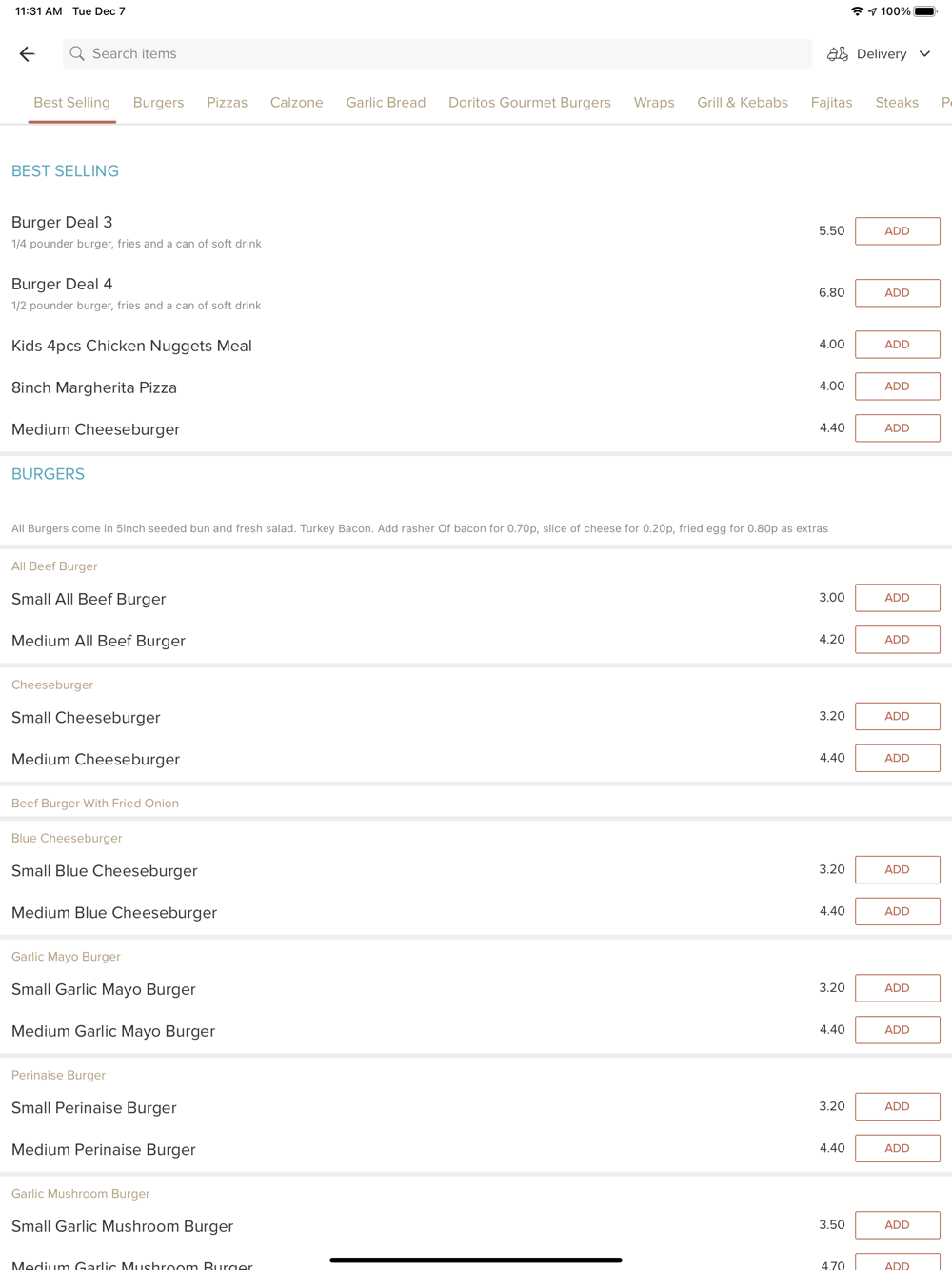Open the Beef Burger With Fried Onion section

coord(95,804)
